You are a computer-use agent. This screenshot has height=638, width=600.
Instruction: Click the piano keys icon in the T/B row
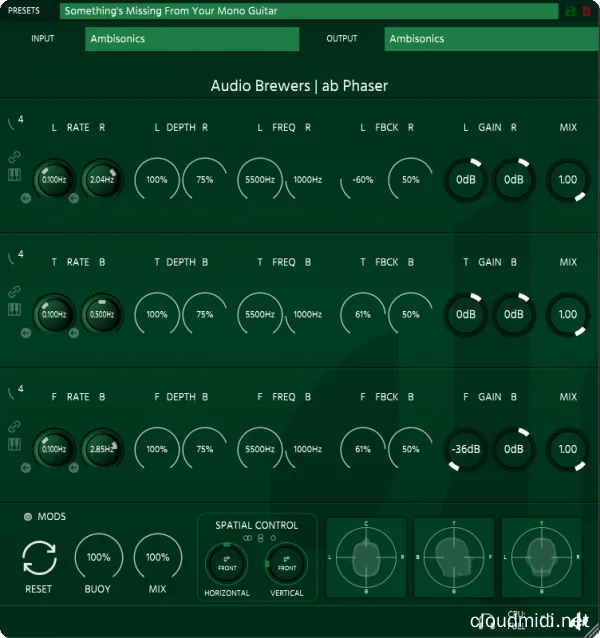pyautogui.click(x=14, y=309)
